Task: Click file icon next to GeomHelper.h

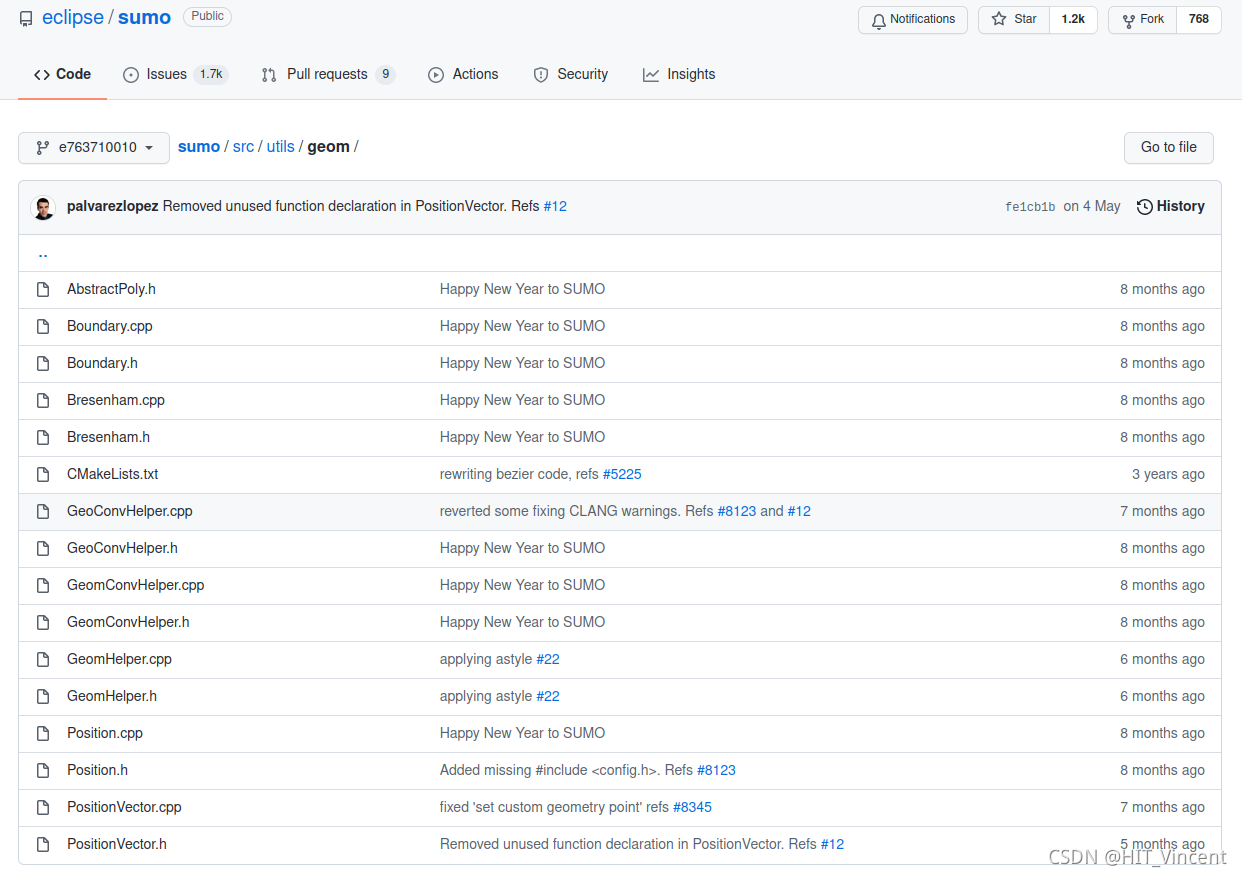Action: [x=43, y=696]
